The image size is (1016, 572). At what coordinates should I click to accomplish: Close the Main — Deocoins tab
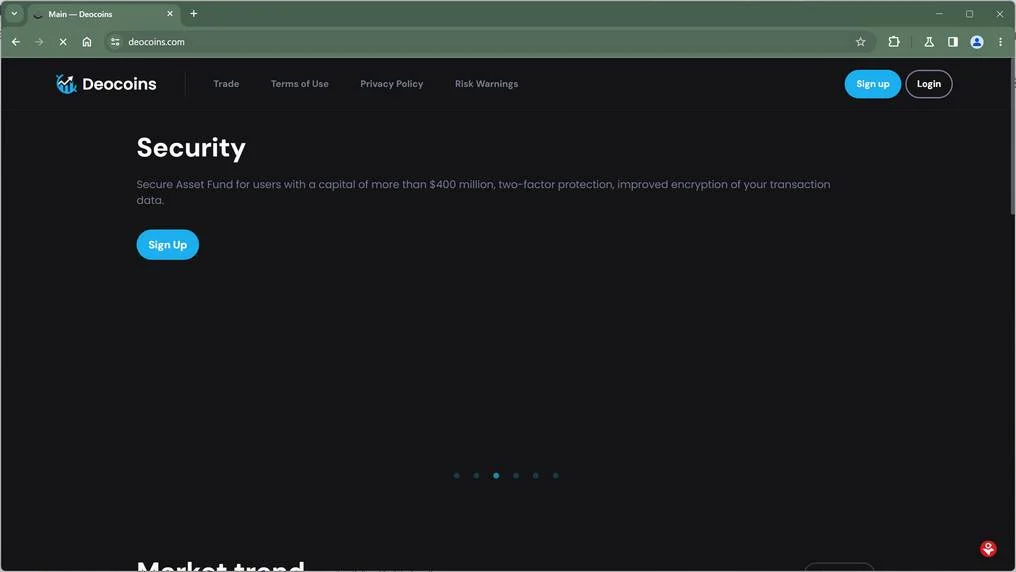click(x=170, y=14)
